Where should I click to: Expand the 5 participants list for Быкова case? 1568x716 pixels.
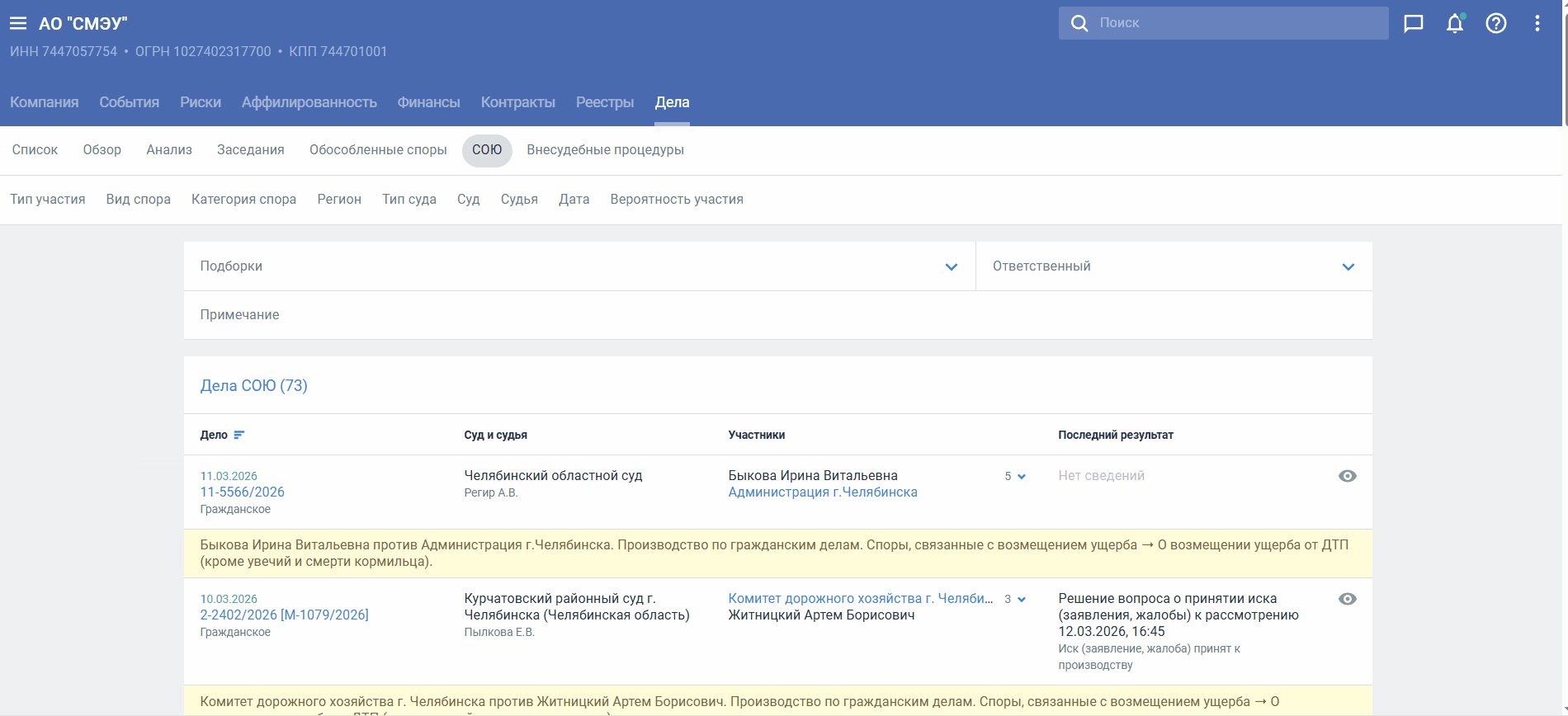coord(1015,476)
